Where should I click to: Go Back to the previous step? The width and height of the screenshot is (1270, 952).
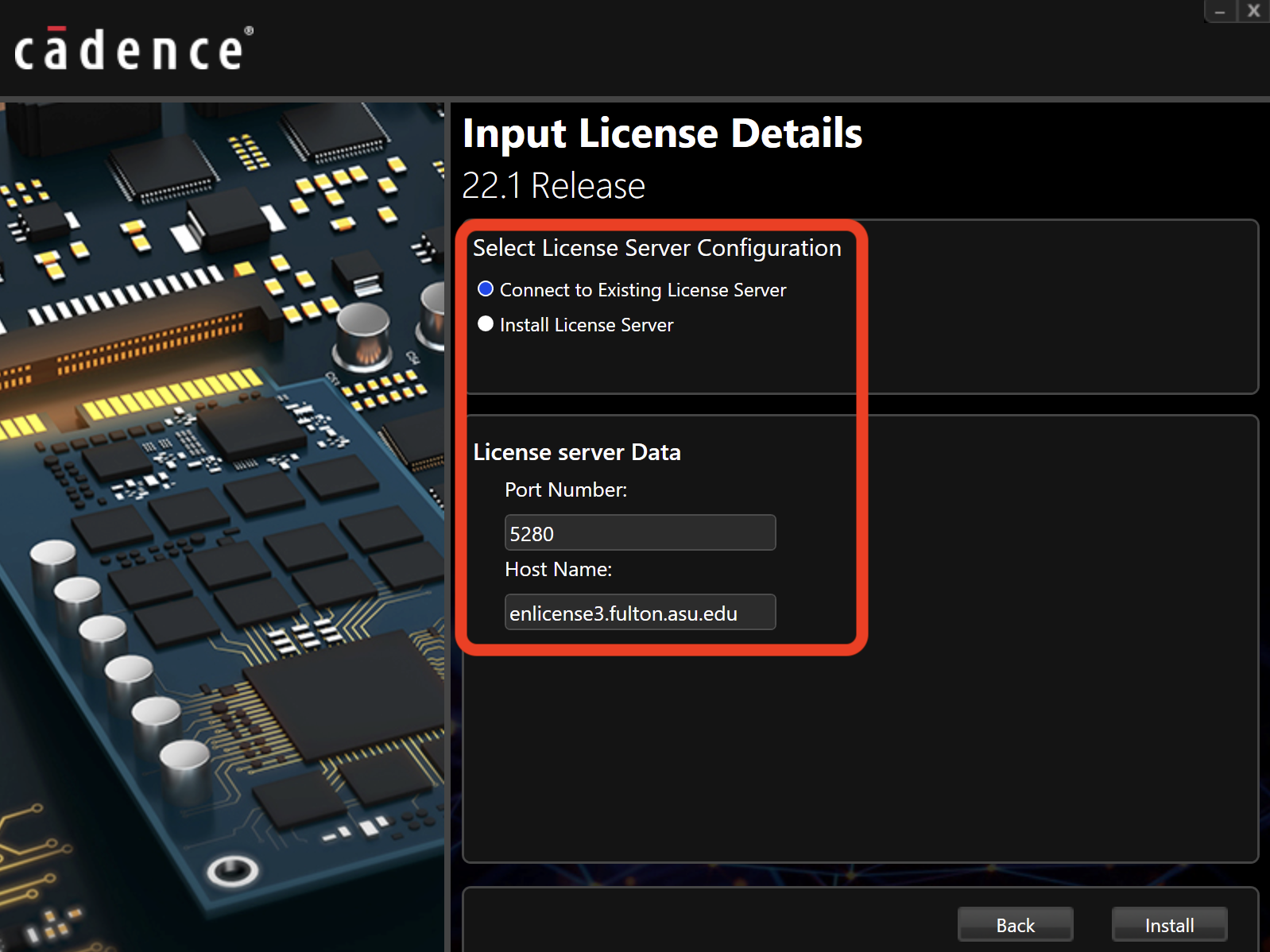(x=1015, y=925)
